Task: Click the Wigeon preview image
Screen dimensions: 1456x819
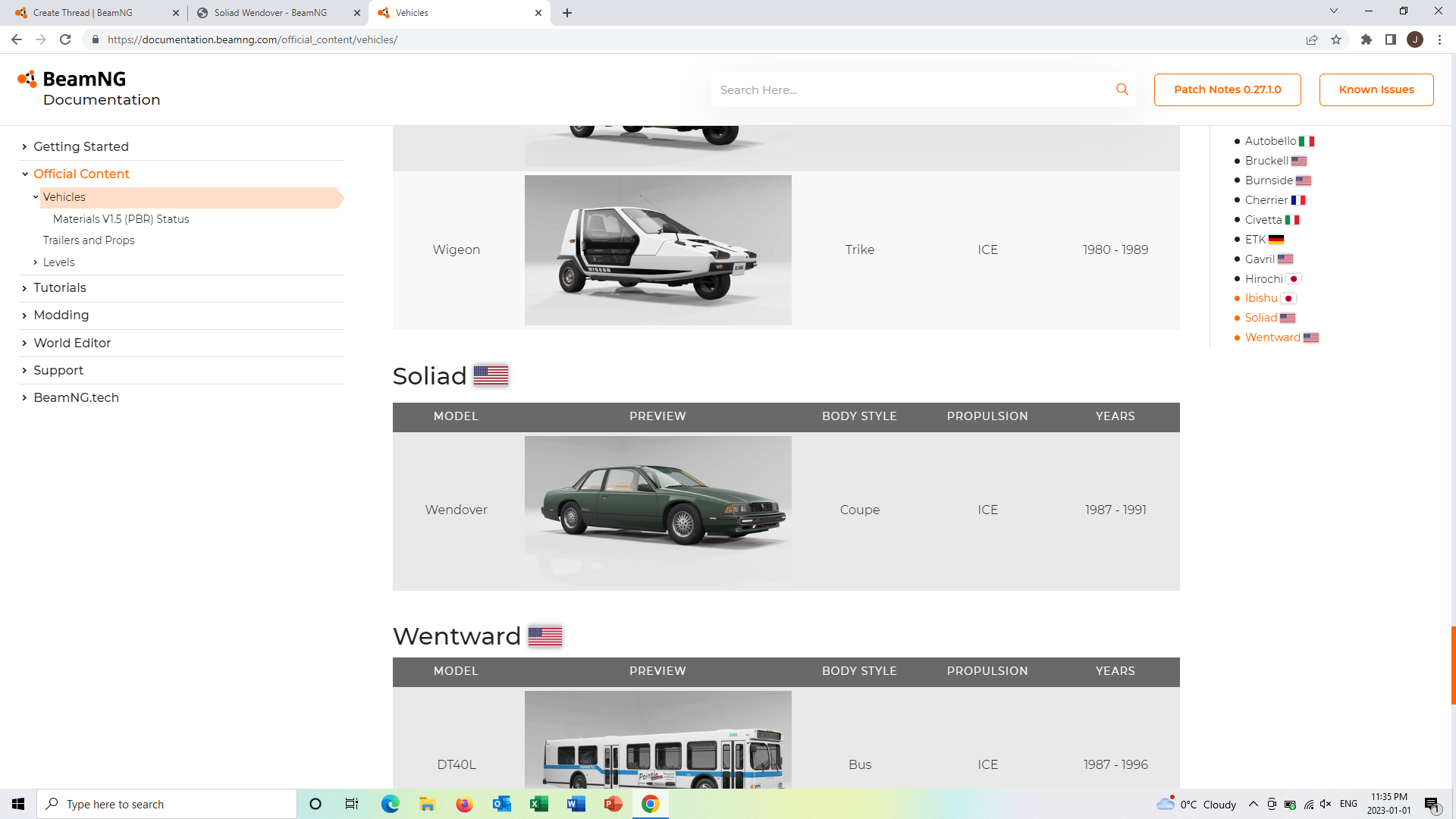Action: coord(658,250)
